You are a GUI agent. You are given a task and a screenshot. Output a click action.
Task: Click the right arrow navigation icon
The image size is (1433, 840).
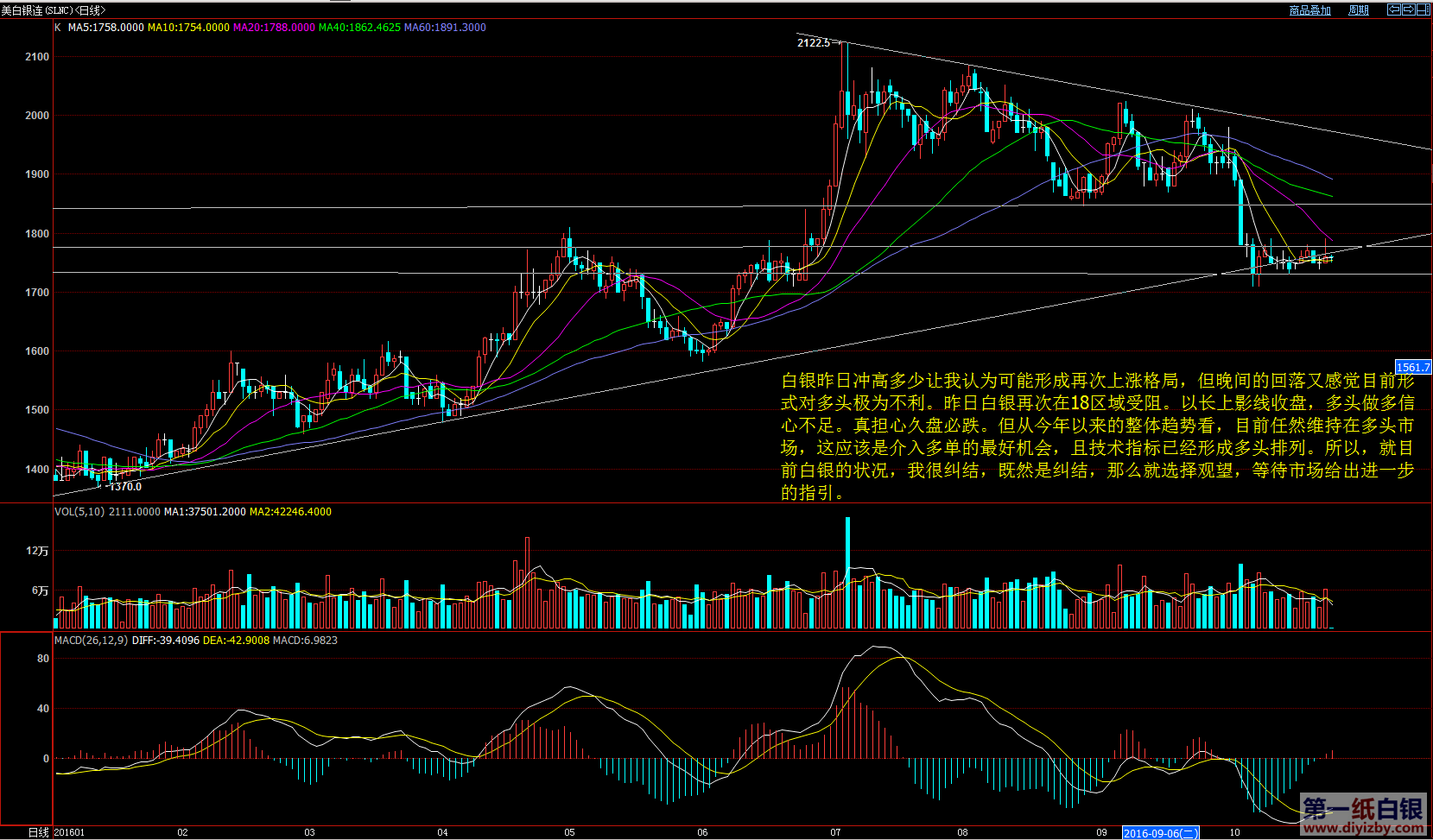point(1409,9)
